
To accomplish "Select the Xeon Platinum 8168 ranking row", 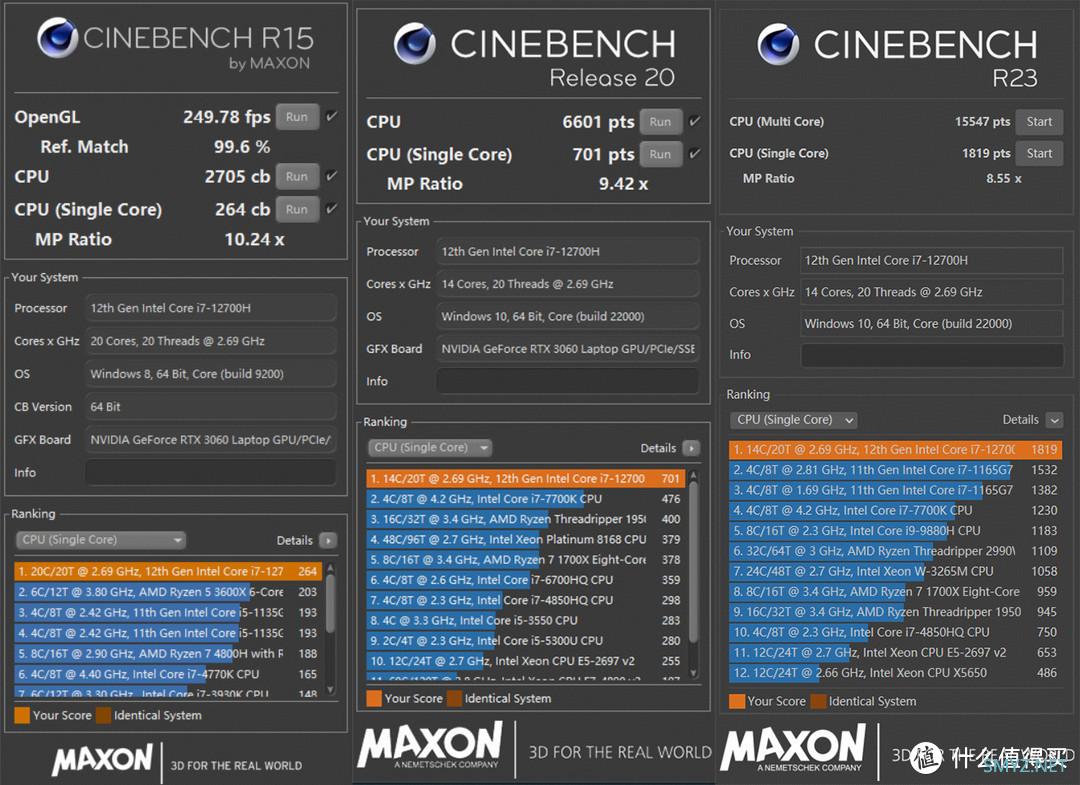I will tap(526, 539).
